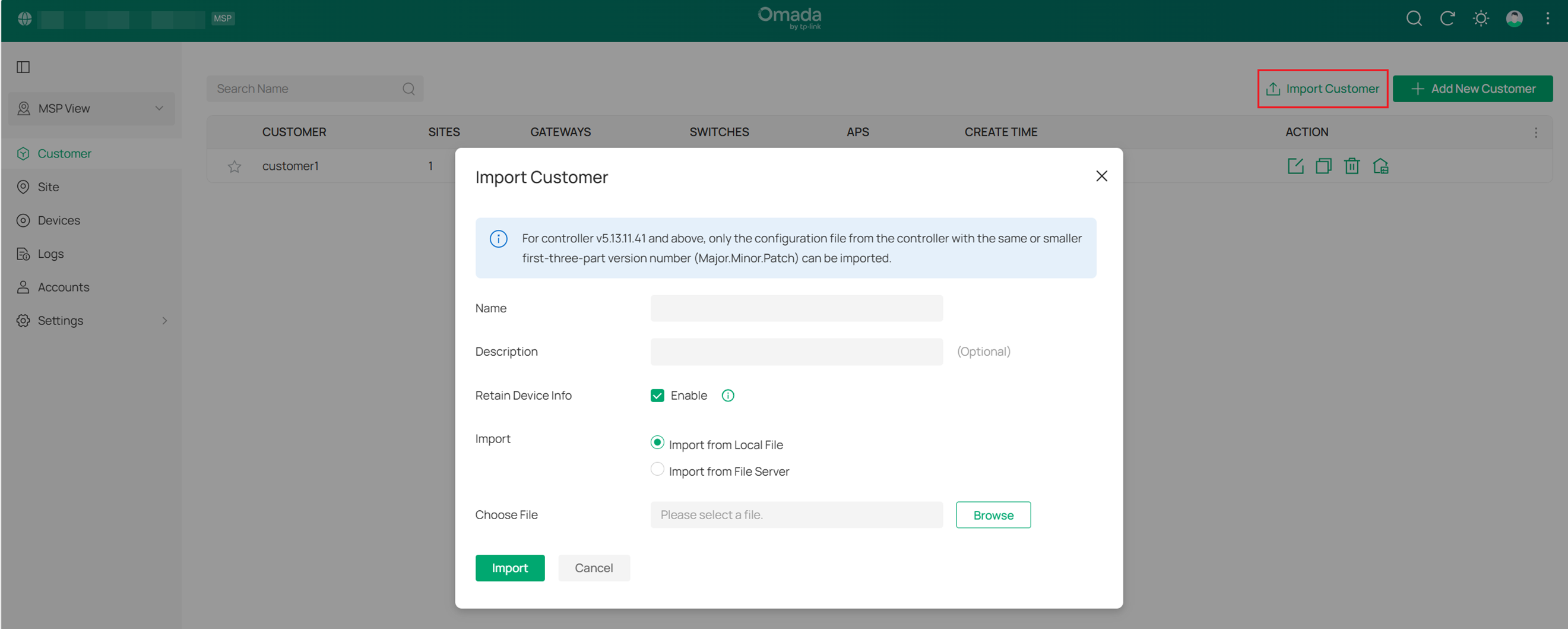This screenshot has height=629, width=1568.
Task: Copy customer1 using the duplicate action icon
Action: [x=1323, y=165]
